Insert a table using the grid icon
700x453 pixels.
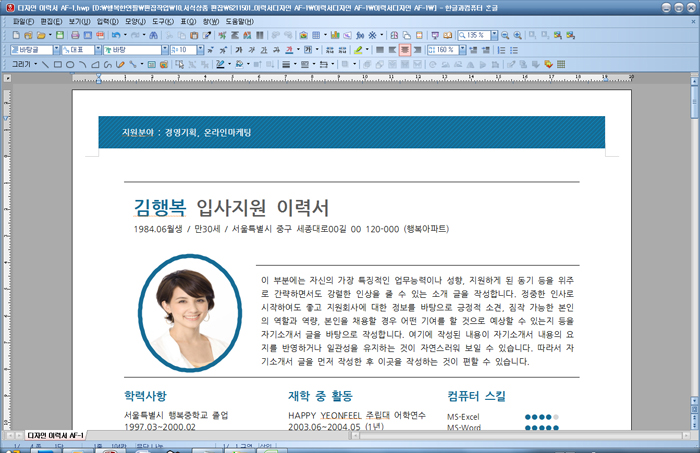pos(316,35)
